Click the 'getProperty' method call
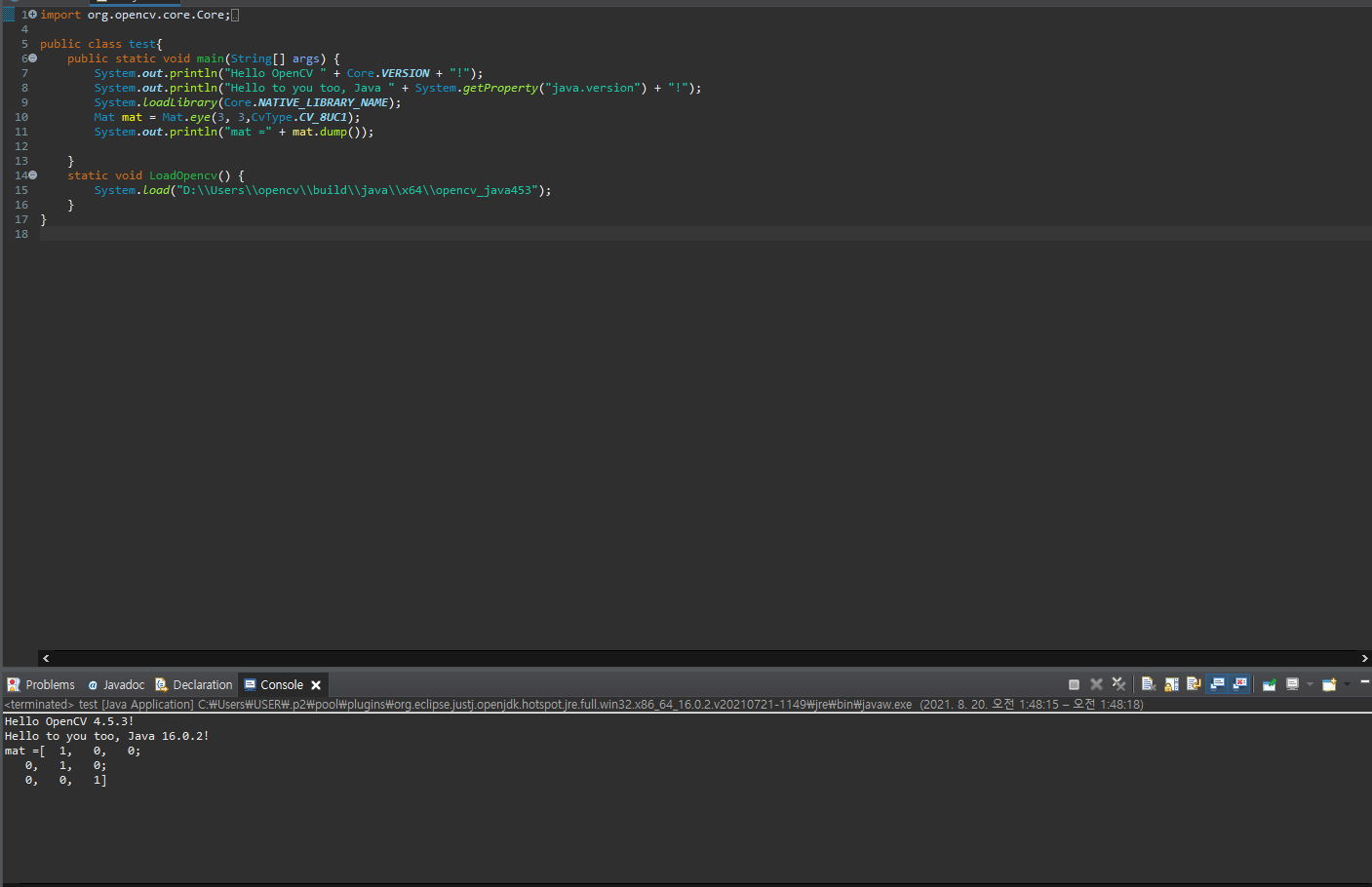The width and height of the screenshot is (1372, 887). (500, 88)
